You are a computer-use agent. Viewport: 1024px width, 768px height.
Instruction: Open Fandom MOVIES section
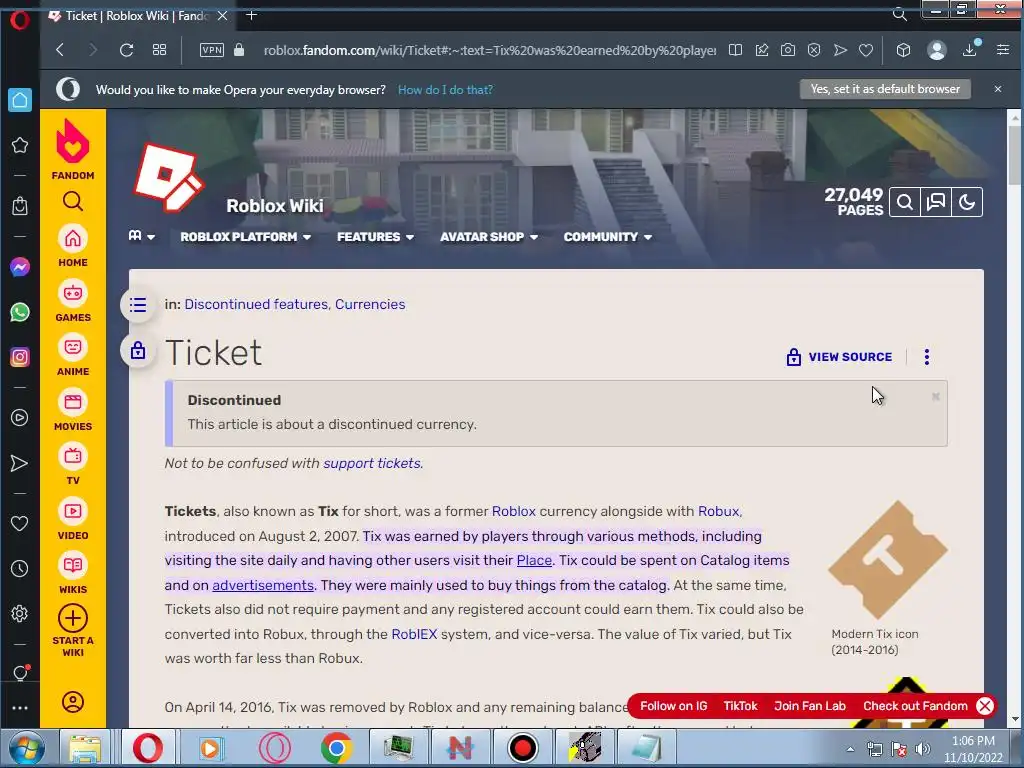pyautogui.click(x=72, y=410)
